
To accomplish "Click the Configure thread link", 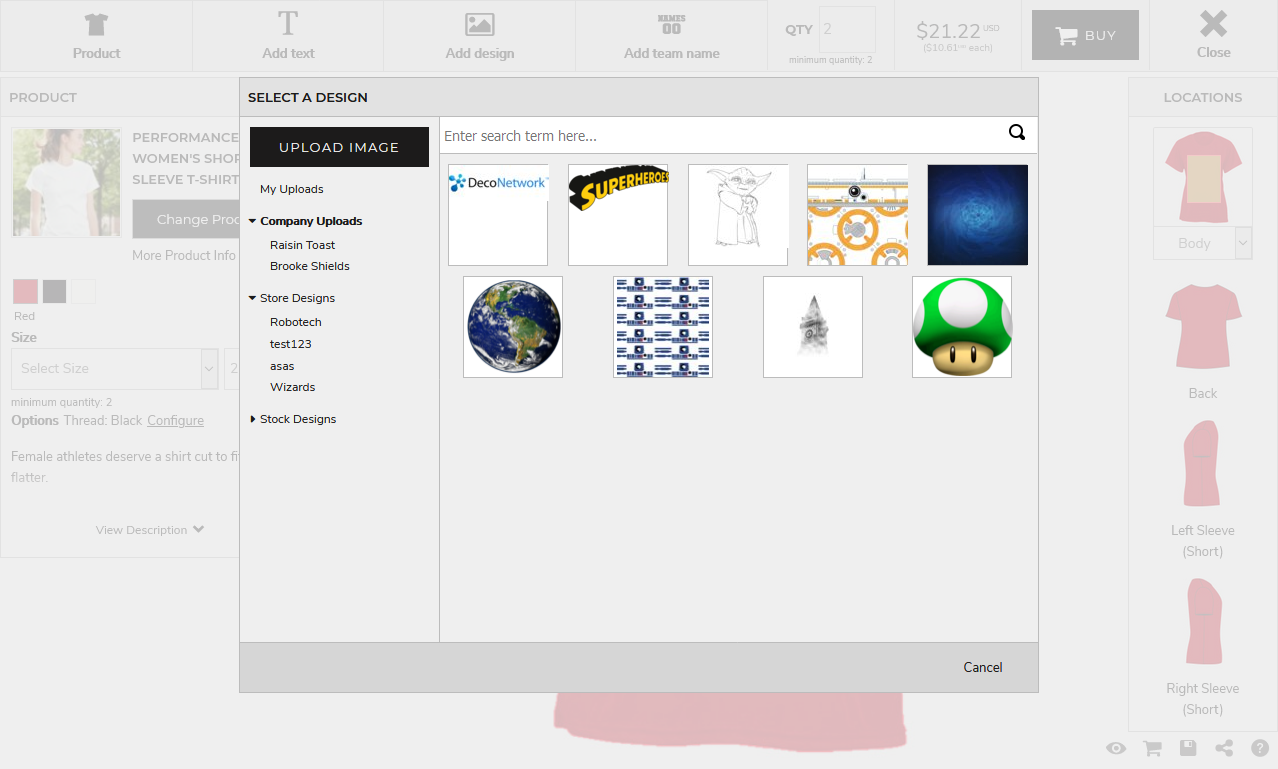I will 175,420.
